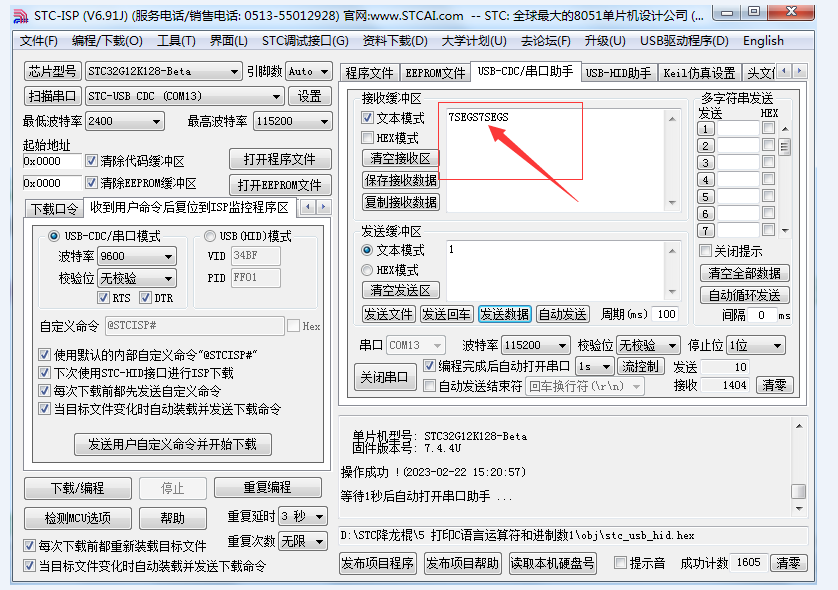The width and height of the screenshot is (838, 590).
Task: Click multi-string send button number 4
Action: [x=705, y=180]
